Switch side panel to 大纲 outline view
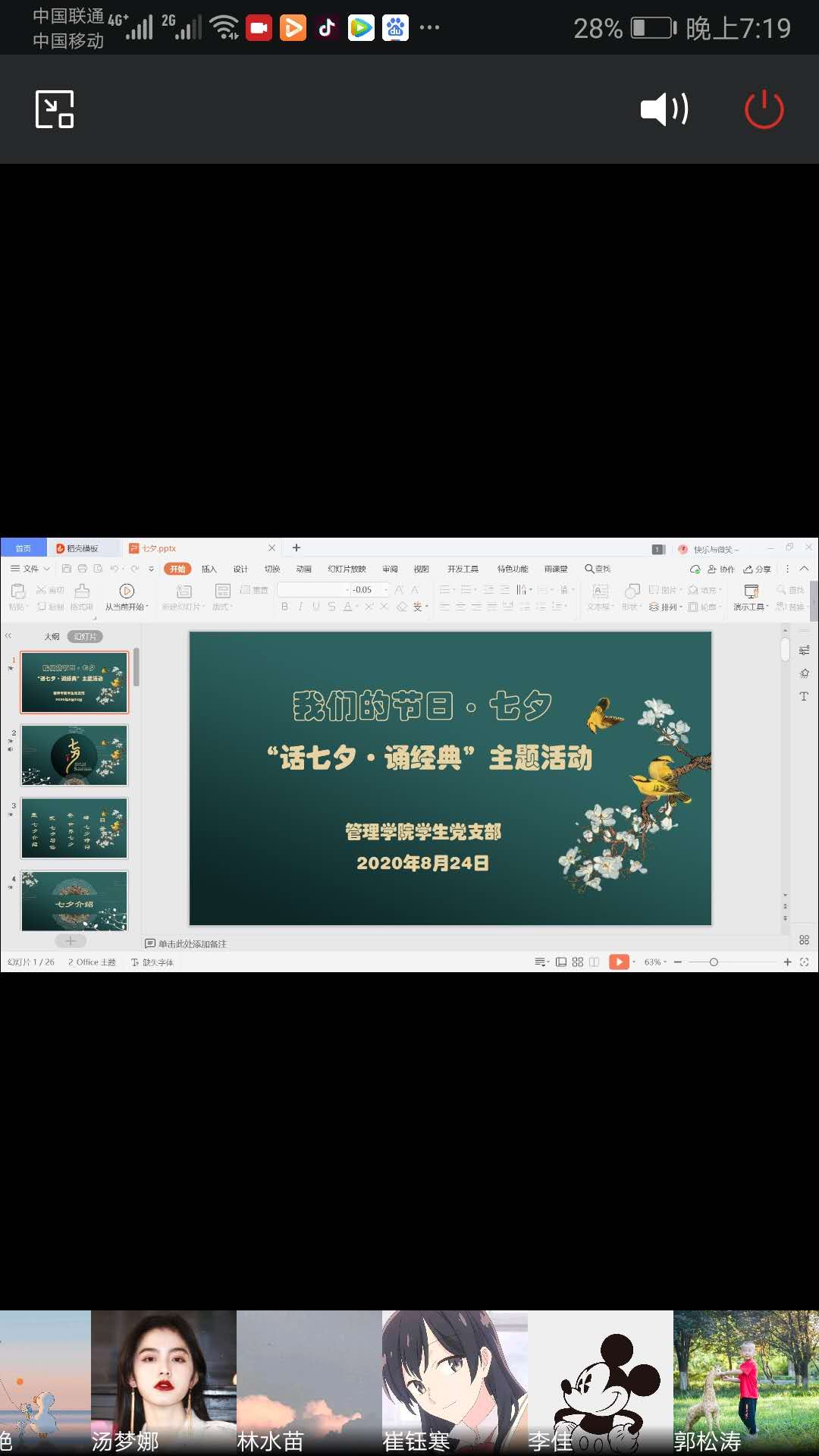The height and width of the screenshot is (1456, 819). (x=52, y=636)
